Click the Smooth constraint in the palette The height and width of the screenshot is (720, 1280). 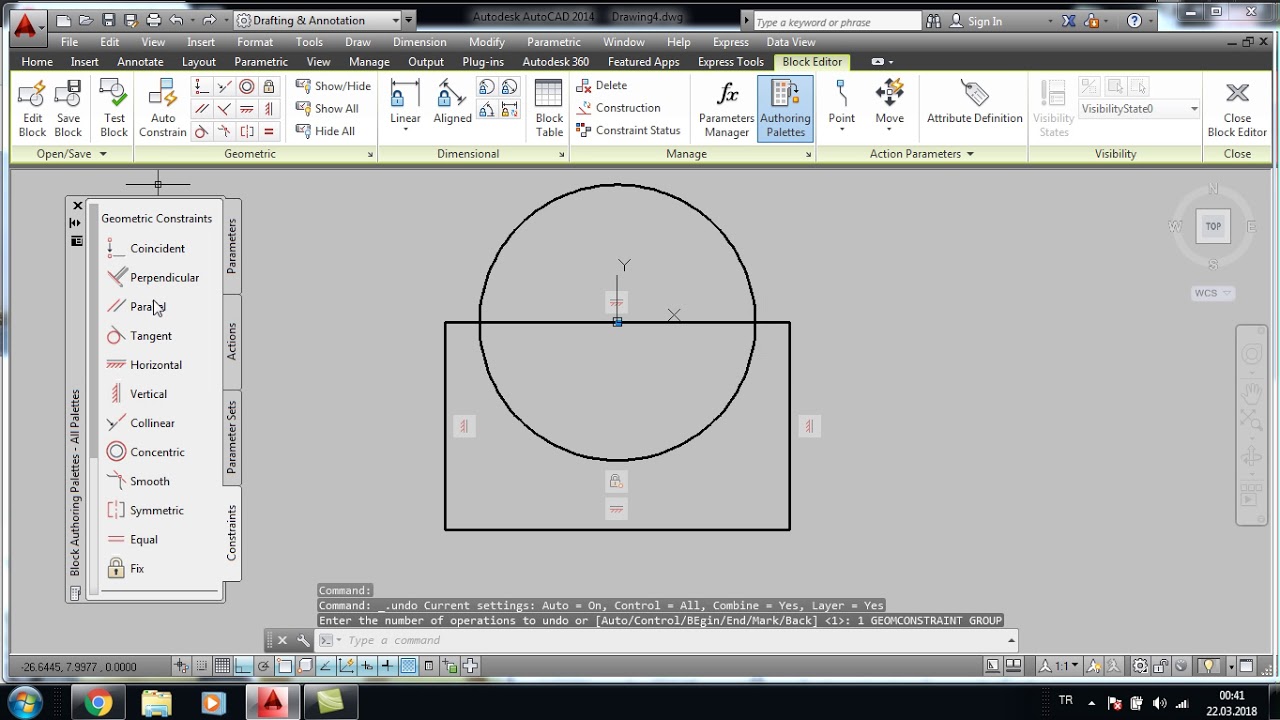point(138,481)
